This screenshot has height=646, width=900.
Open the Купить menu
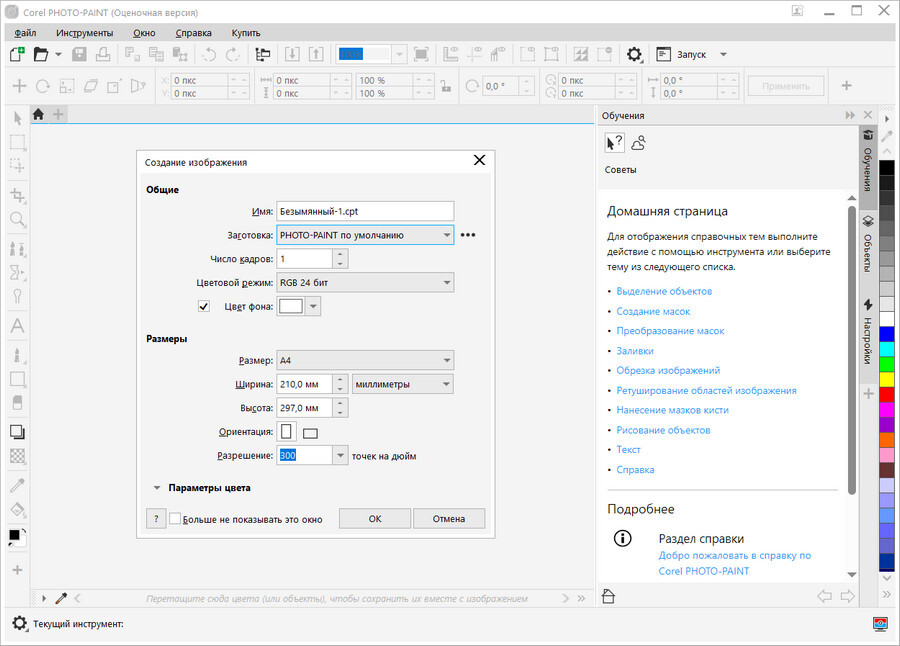[246, 33]
